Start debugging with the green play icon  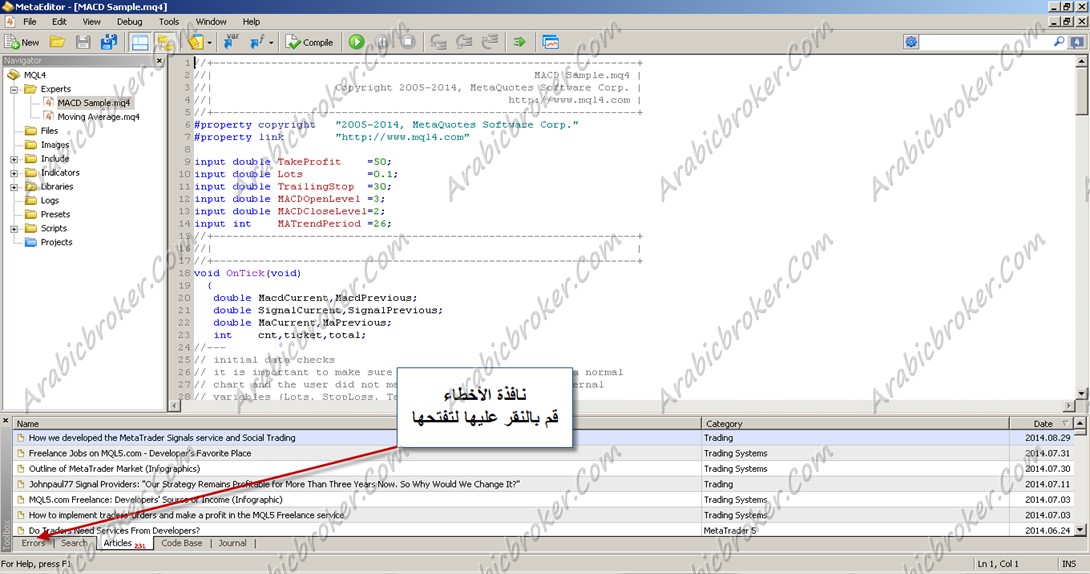coord(357,42)
